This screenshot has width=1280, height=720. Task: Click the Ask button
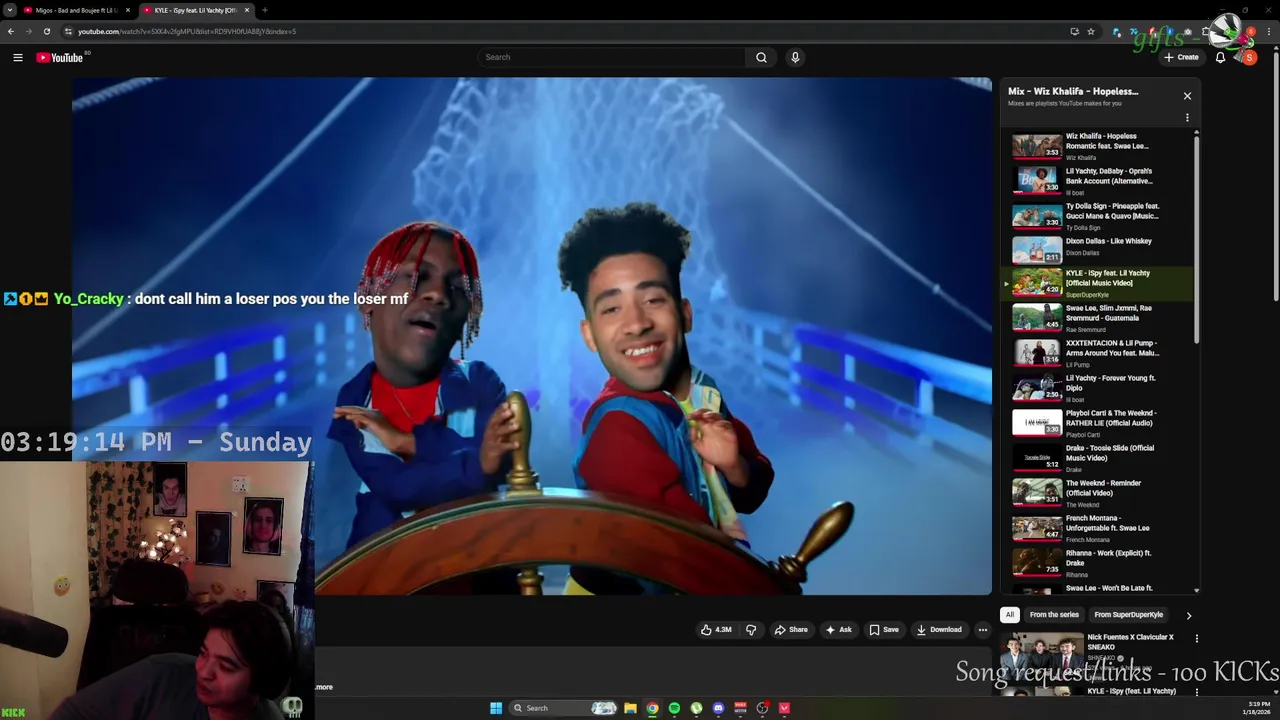pyautogui.click(x=838, y=630)
